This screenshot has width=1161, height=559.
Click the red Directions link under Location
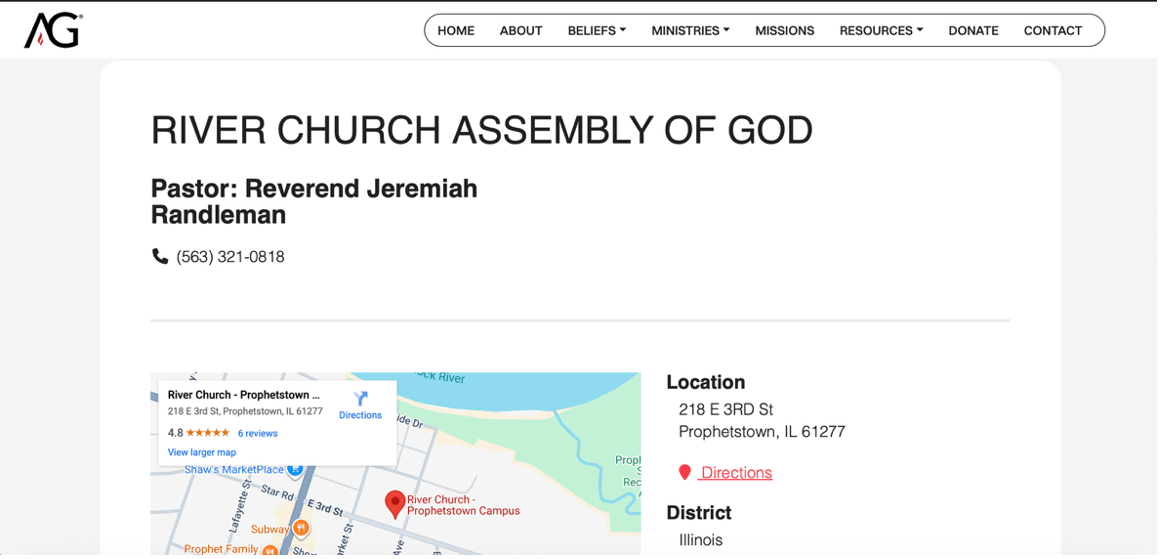coord(736,473)
